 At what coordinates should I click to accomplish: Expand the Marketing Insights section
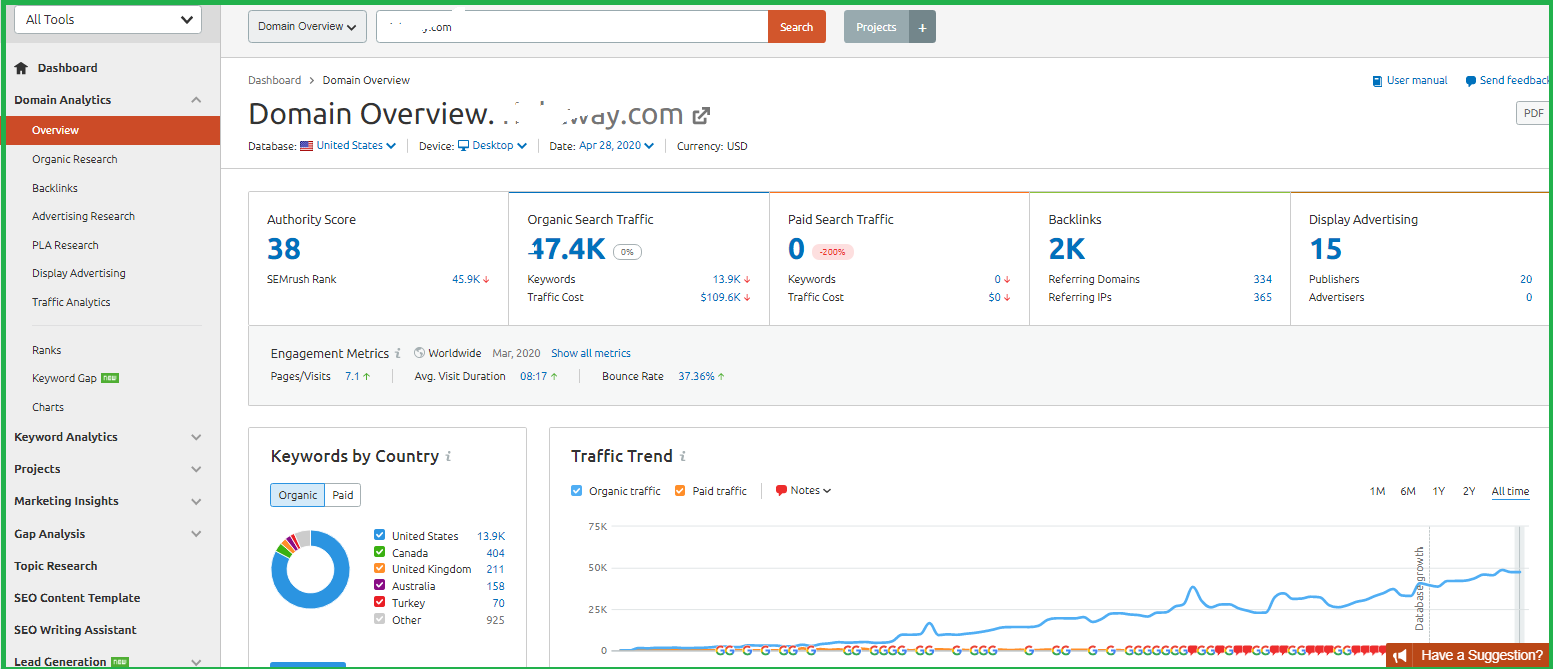(196, 501)
